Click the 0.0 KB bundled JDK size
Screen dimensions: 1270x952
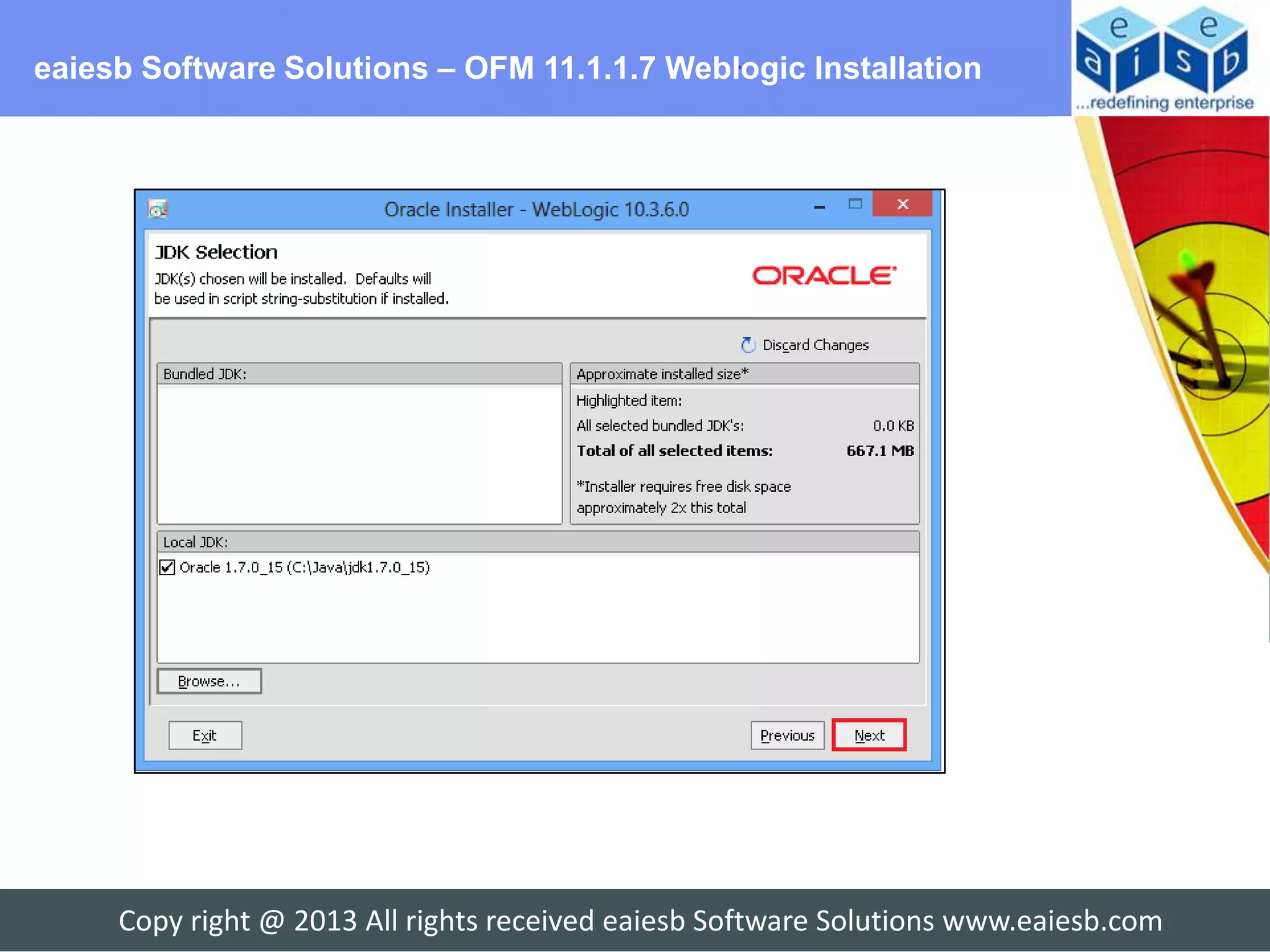(894, 426)
